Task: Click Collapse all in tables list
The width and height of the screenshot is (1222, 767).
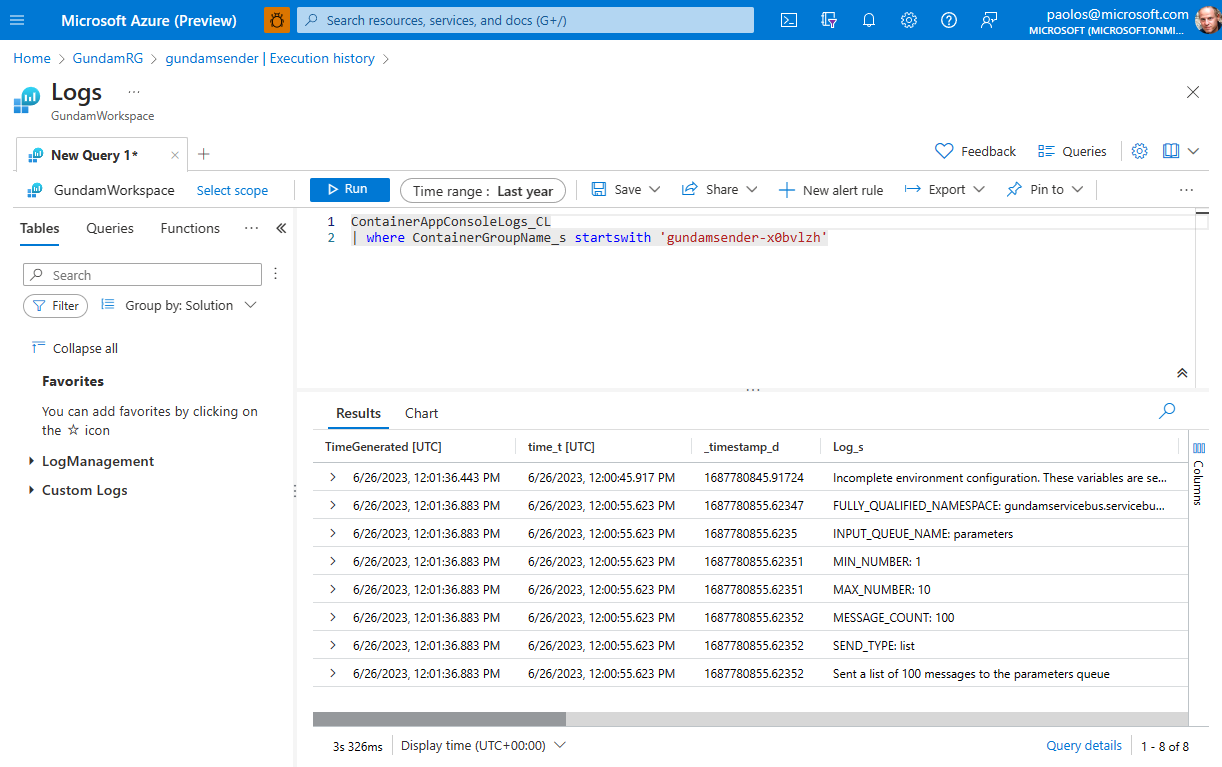Action: [x=75, y=348]
